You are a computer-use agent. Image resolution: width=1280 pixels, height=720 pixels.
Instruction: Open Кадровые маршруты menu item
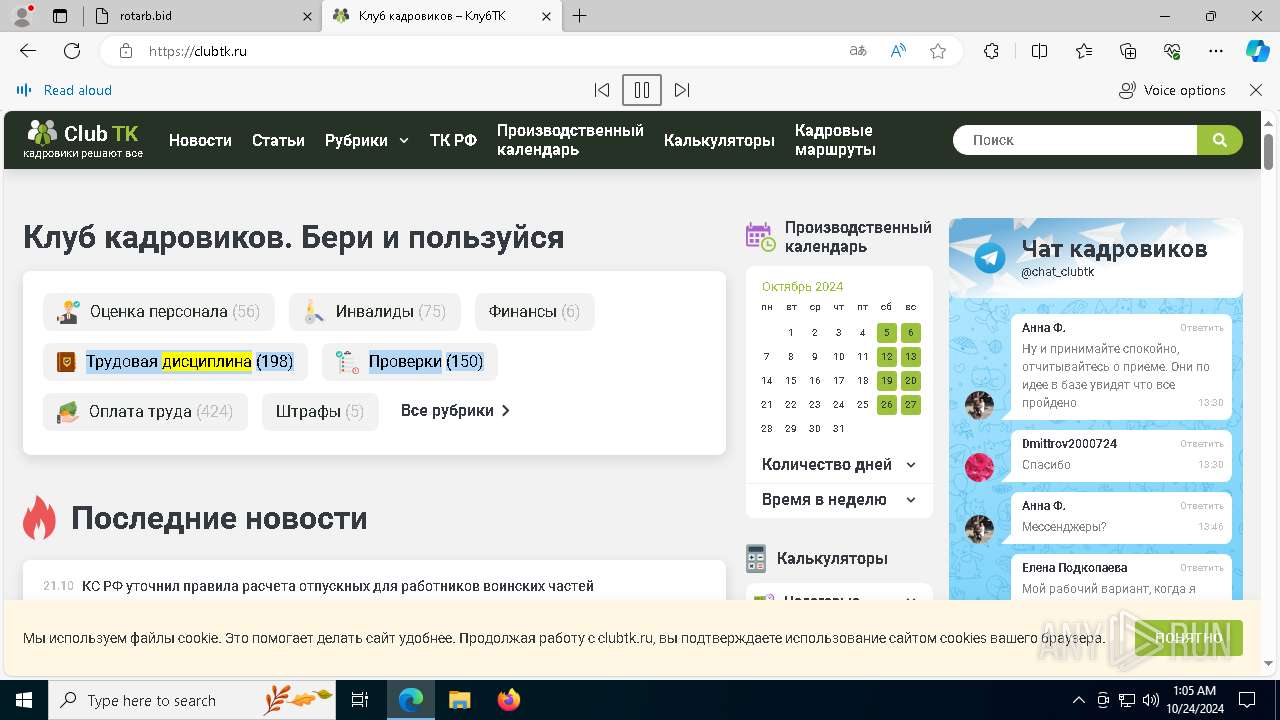(x=835, y=140)
